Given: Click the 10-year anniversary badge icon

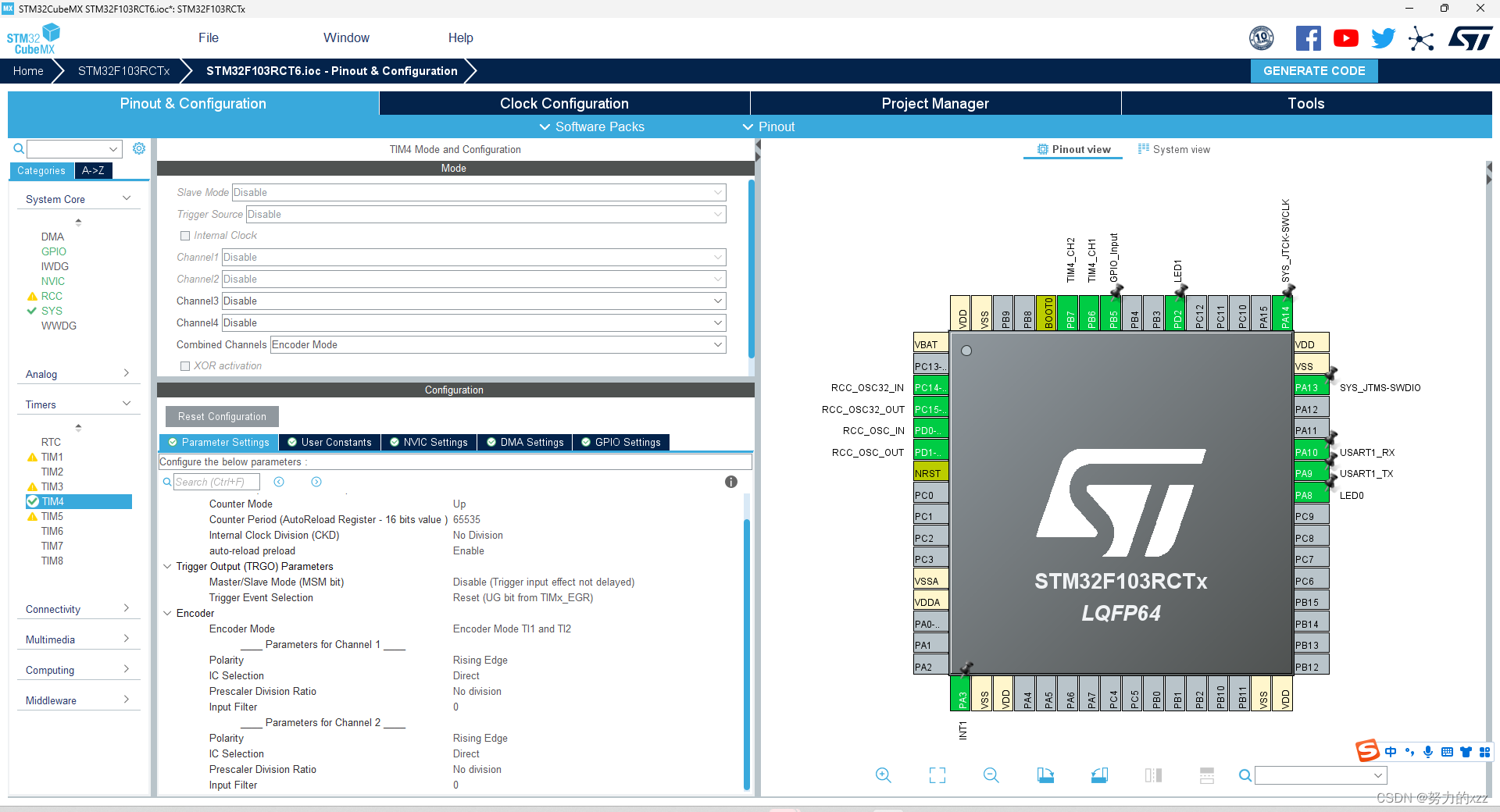Looking at the screenshot, I should pos(1262,38).
